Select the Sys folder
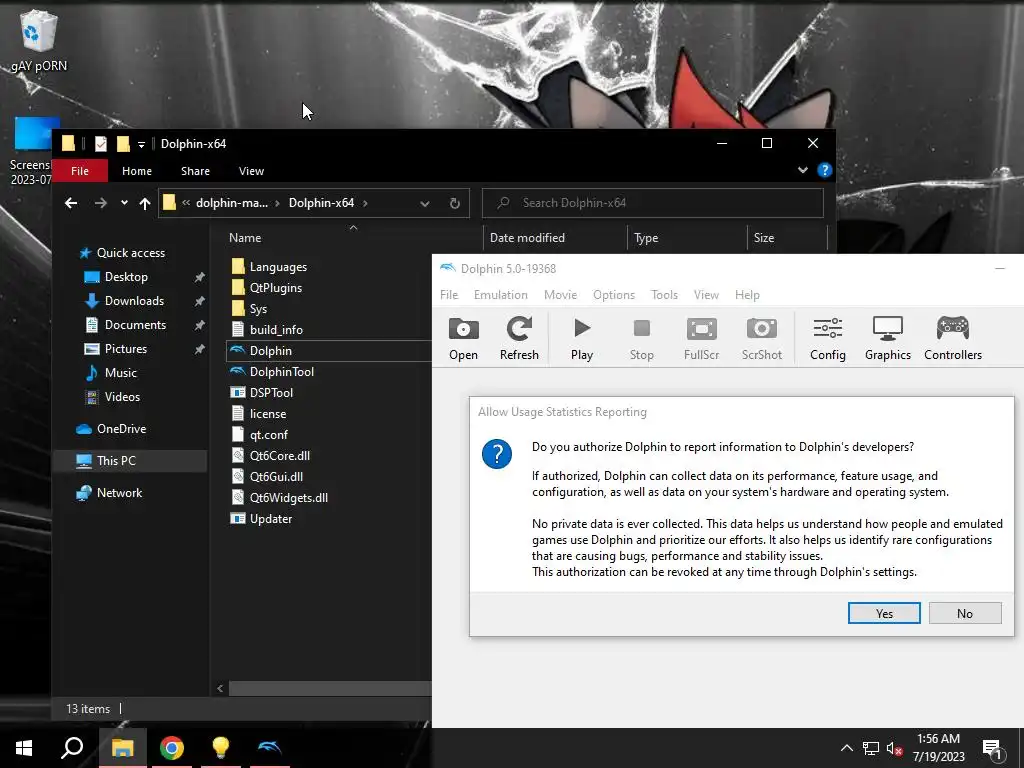This screenshot has width=1024, height=768. click(x=249, y=308)
